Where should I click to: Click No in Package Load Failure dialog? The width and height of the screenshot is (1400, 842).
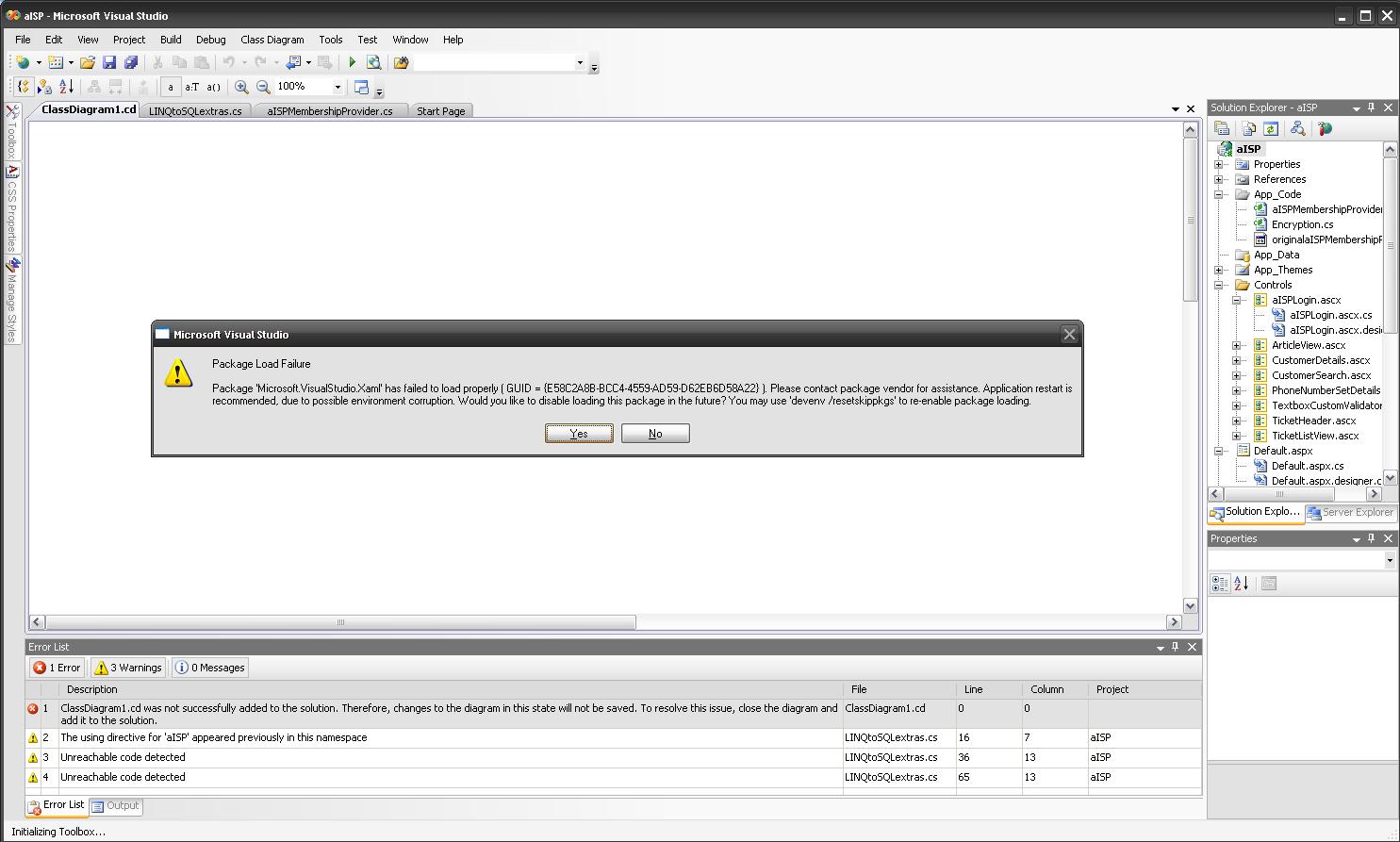[655, 433]
